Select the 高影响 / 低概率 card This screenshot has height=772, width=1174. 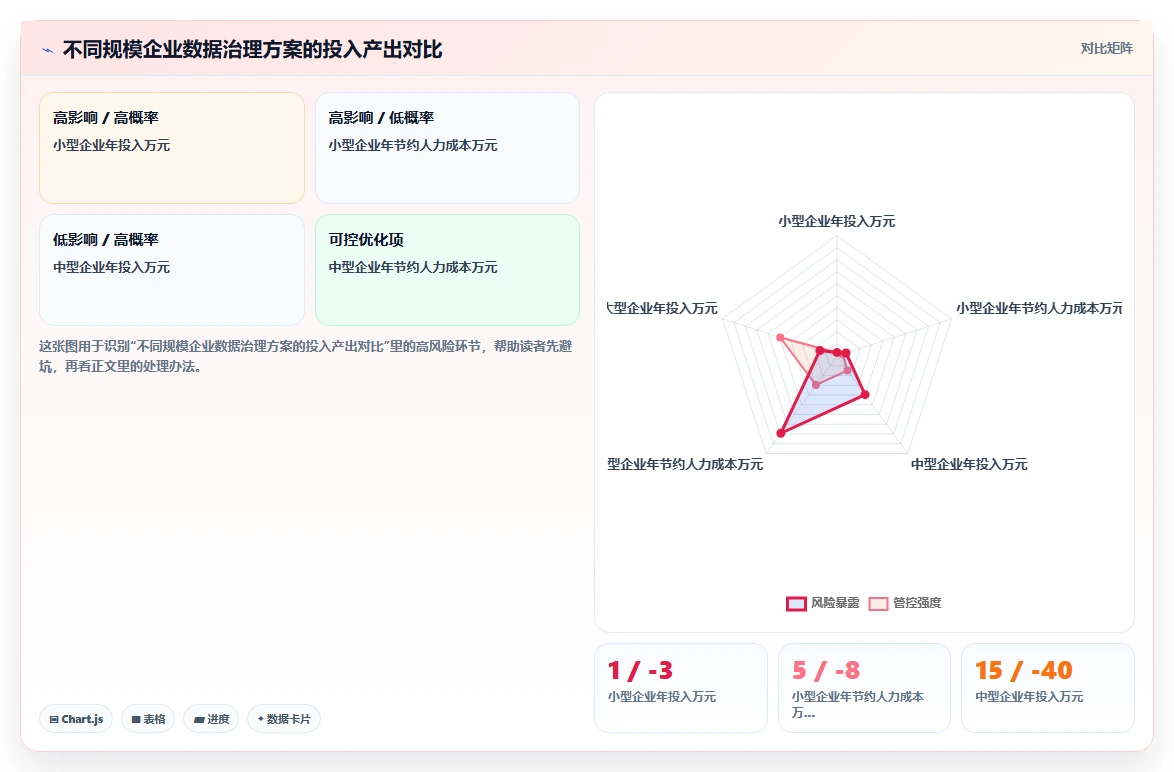447,148
